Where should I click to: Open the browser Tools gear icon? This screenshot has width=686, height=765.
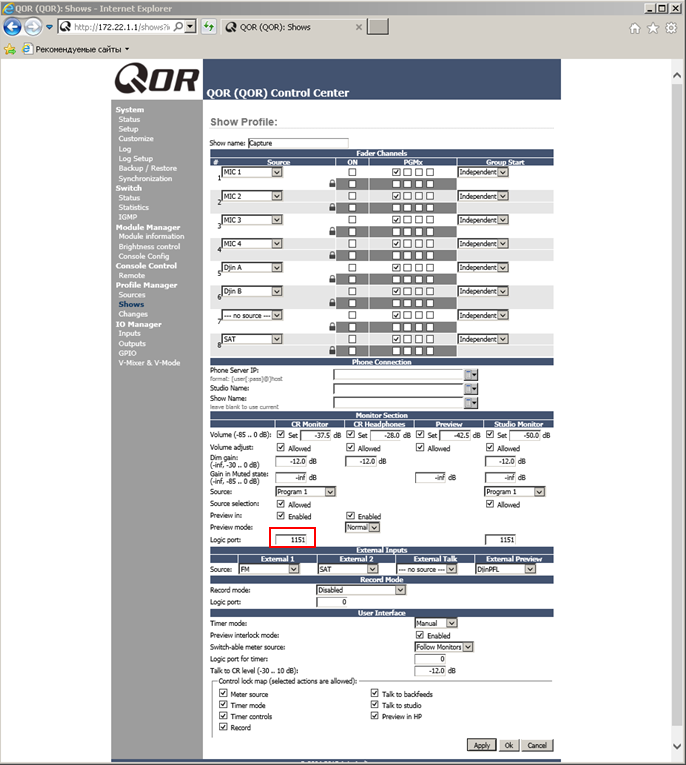click(671, 28)
